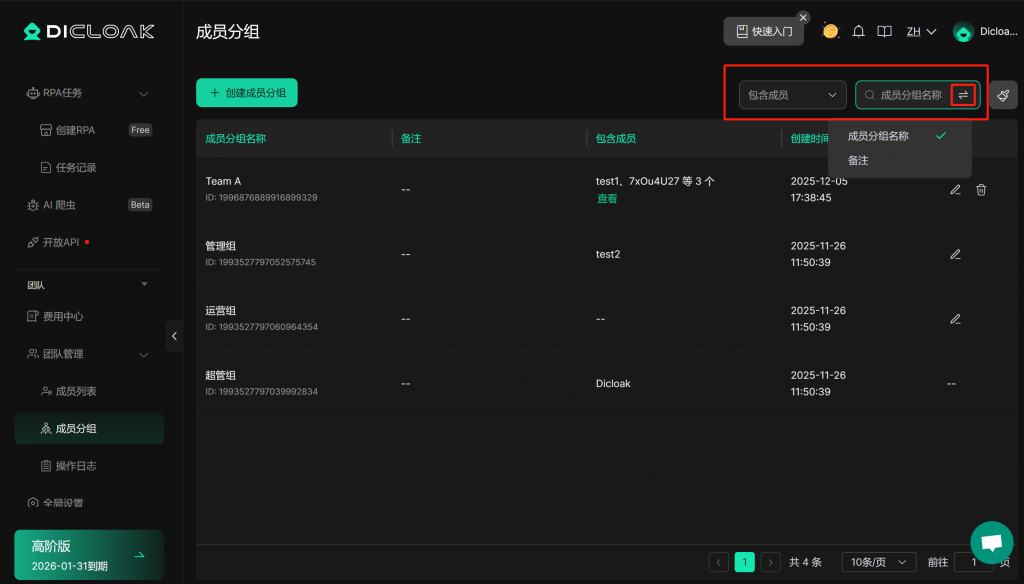Open the documentation book icon
This screenshot has height=584, width=1024.
coord(884,32)
